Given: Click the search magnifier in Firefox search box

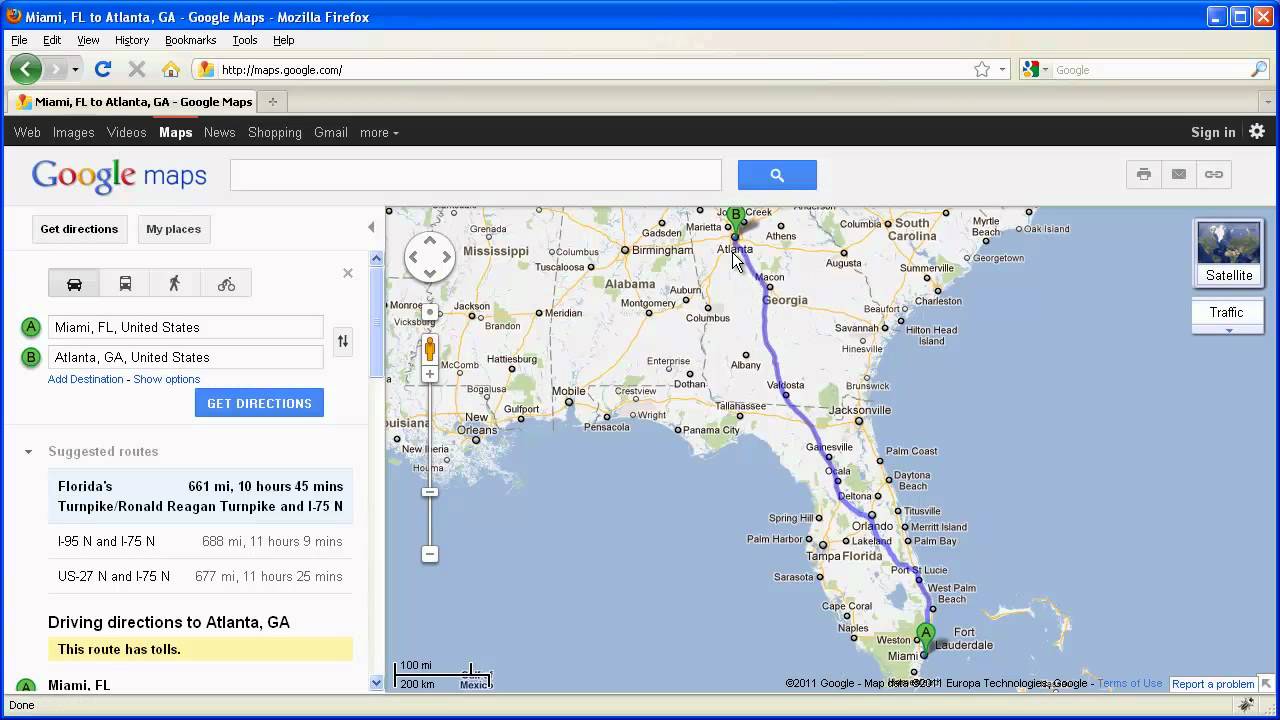Looking at the screenshot, I should pyautogui.click(x=1259, y=69).
